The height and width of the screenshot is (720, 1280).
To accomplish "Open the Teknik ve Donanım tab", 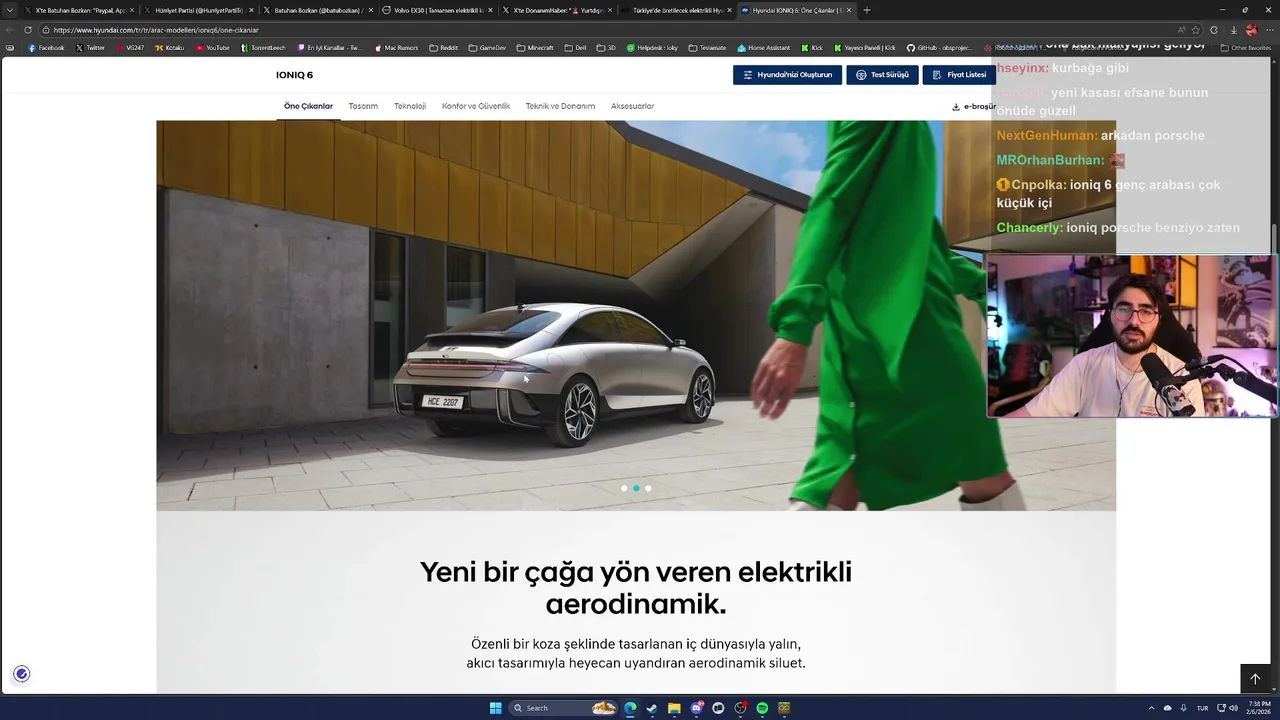I will 560,106.
